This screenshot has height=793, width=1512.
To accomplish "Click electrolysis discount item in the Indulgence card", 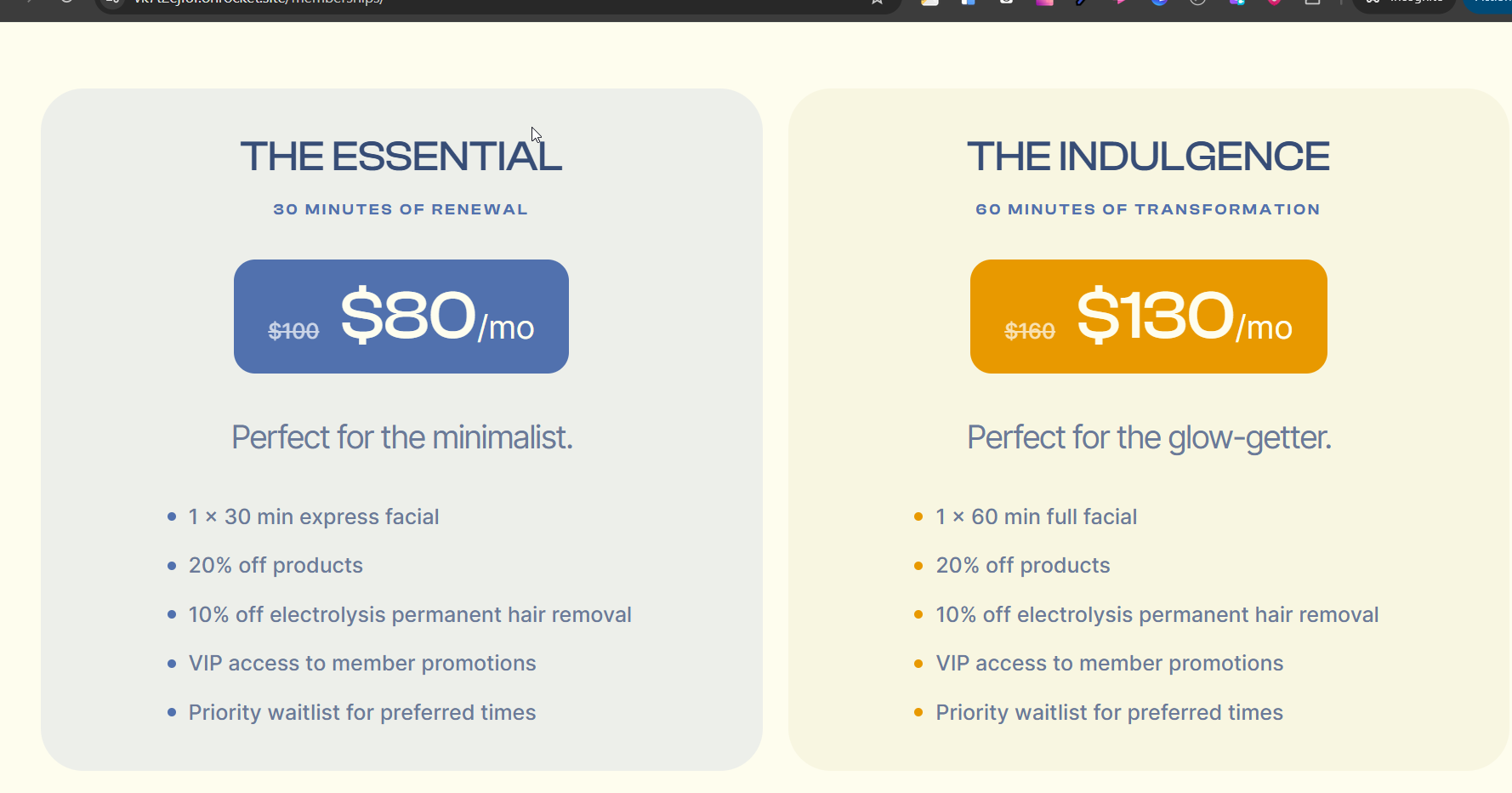I will (1157, 615).
